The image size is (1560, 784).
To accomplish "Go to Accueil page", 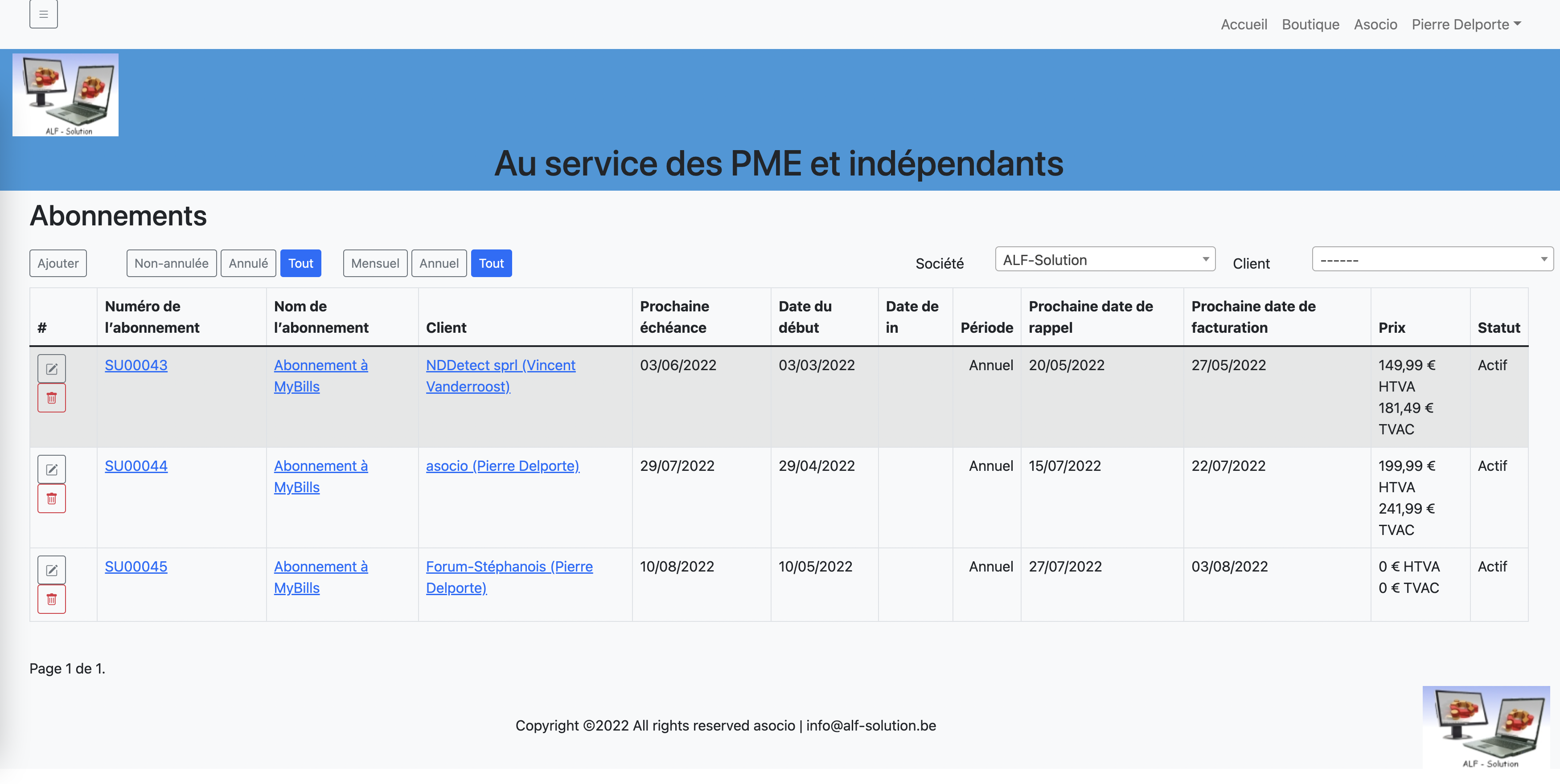I will coord(1244,24).
